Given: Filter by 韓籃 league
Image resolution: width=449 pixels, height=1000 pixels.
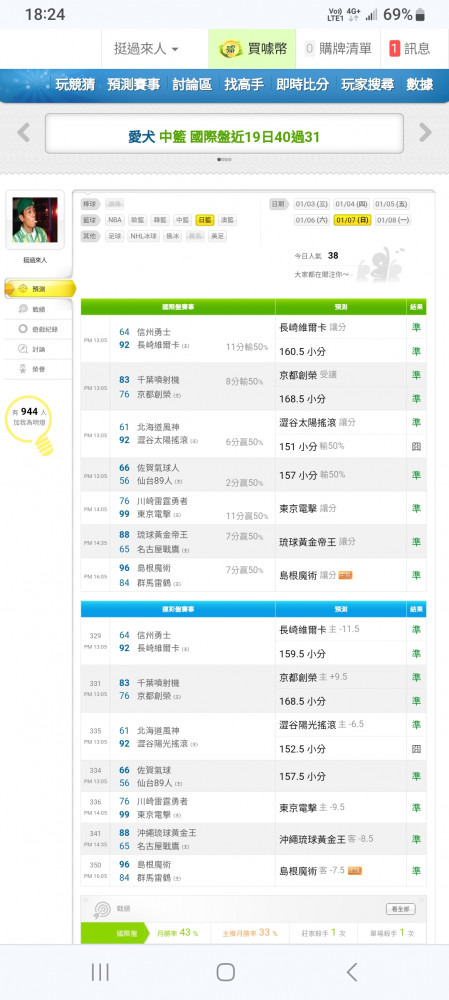Looking at the screenshot, I should click(159, 220).
